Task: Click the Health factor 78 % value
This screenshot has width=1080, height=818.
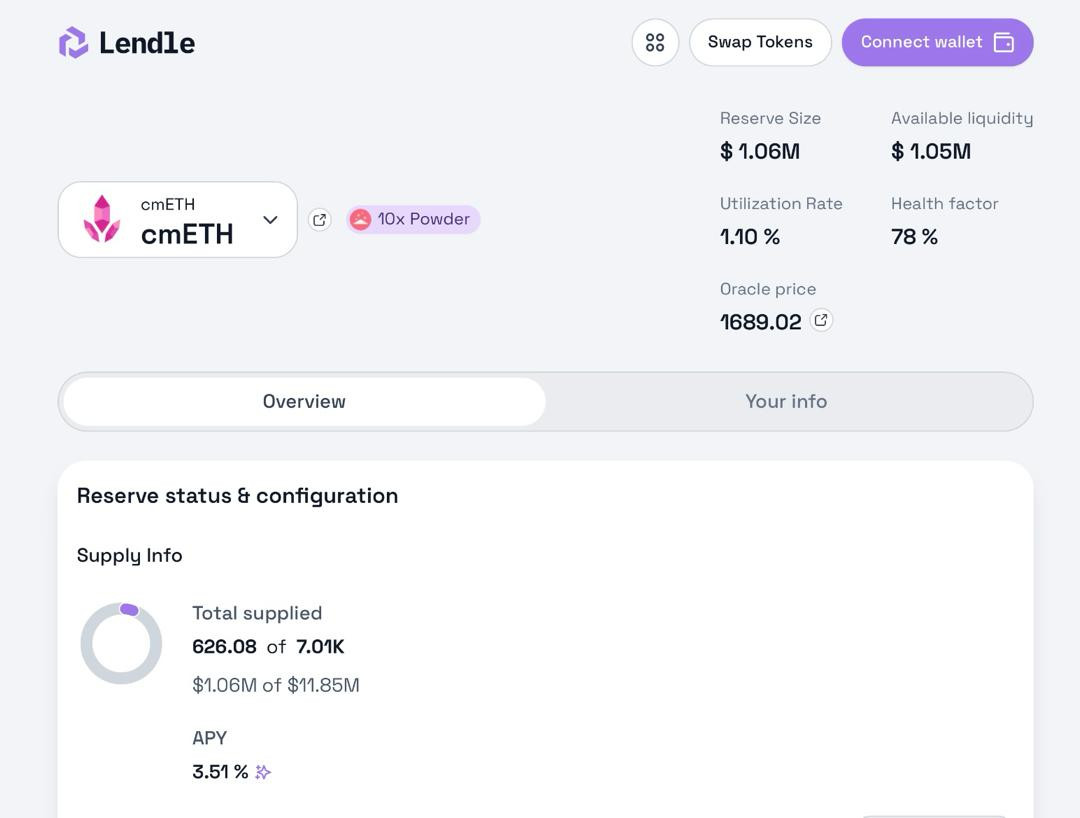Action: coord(914,237)
